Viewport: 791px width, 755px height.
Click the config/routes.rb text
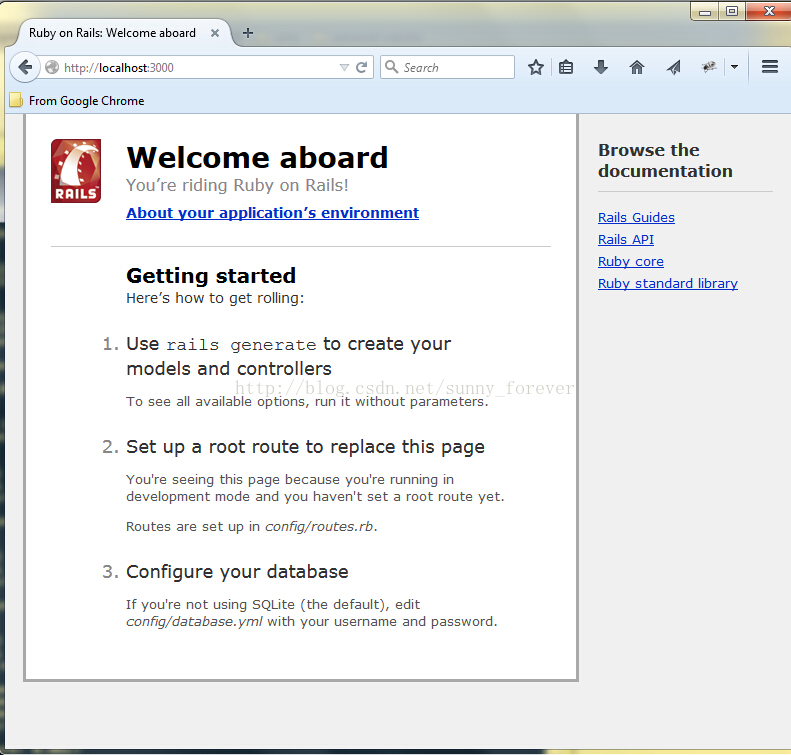point(319,527)
